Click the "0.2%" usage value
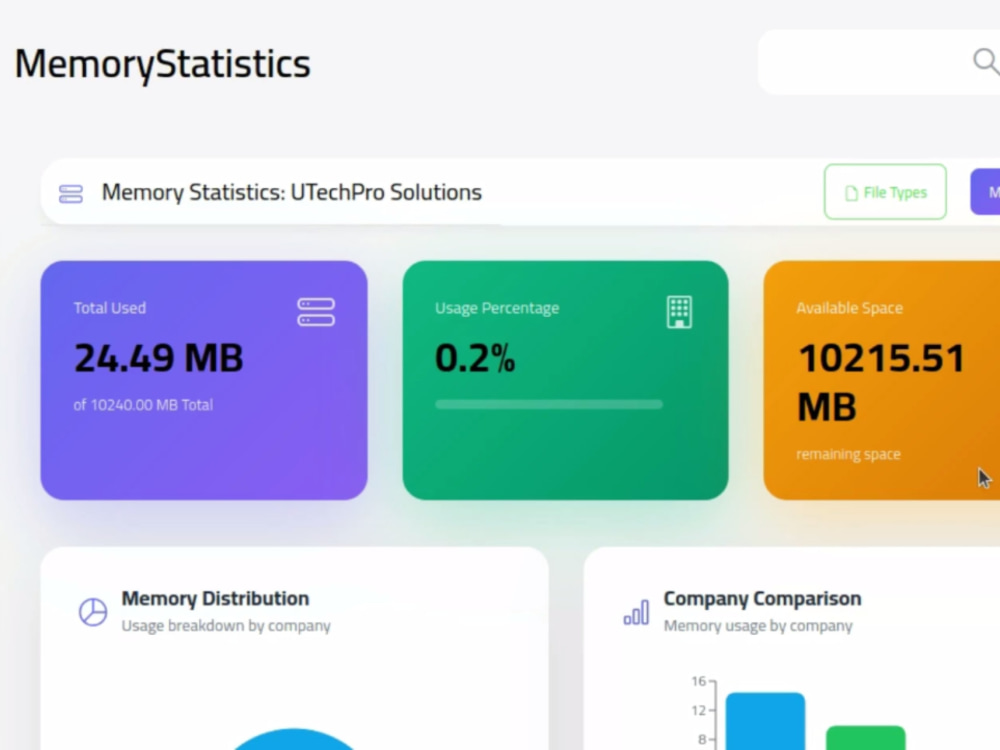 [x=475, y=358]
